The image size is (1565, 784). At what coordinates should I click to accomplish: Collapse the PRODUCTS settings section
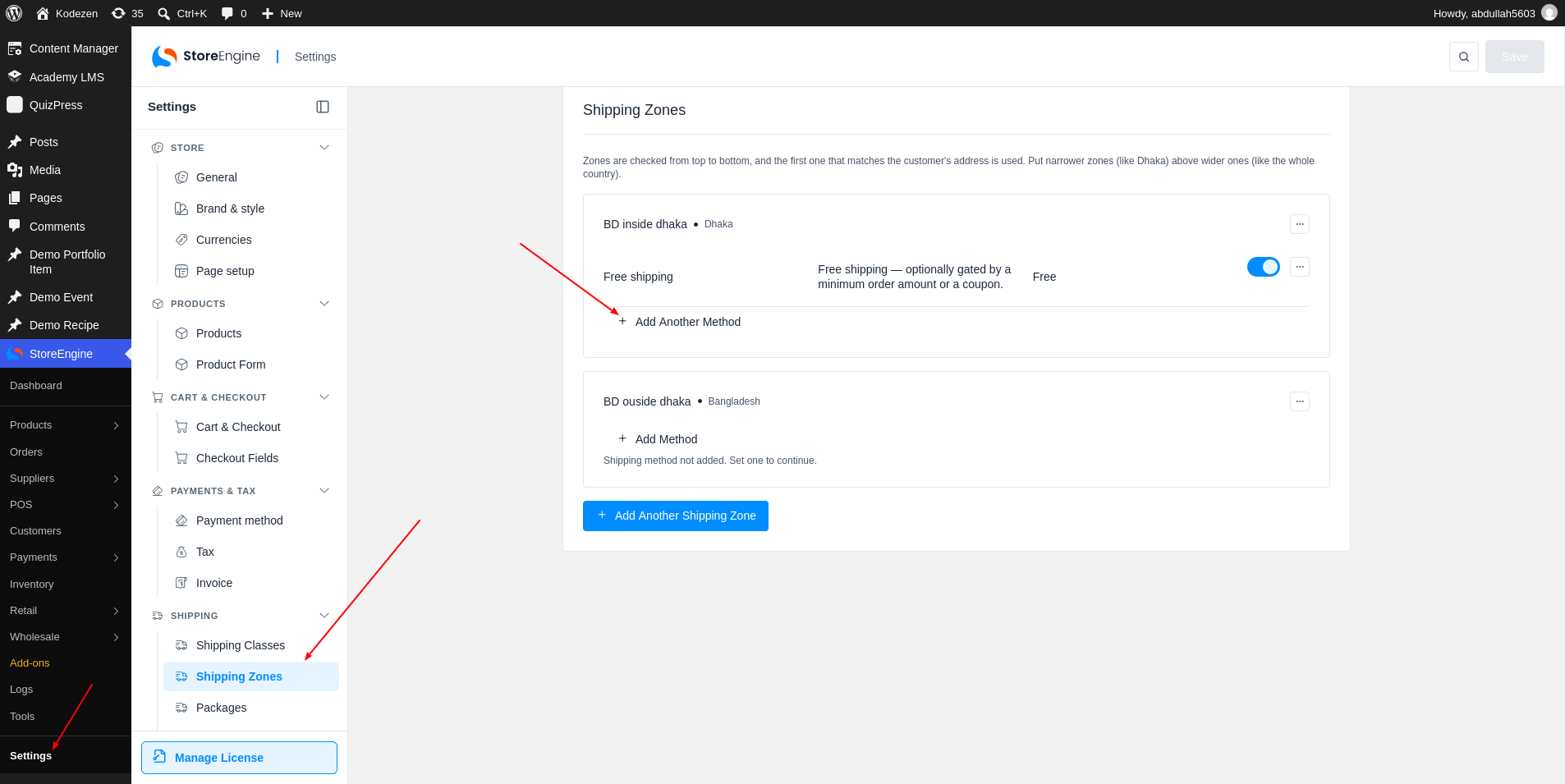point(324,304)
